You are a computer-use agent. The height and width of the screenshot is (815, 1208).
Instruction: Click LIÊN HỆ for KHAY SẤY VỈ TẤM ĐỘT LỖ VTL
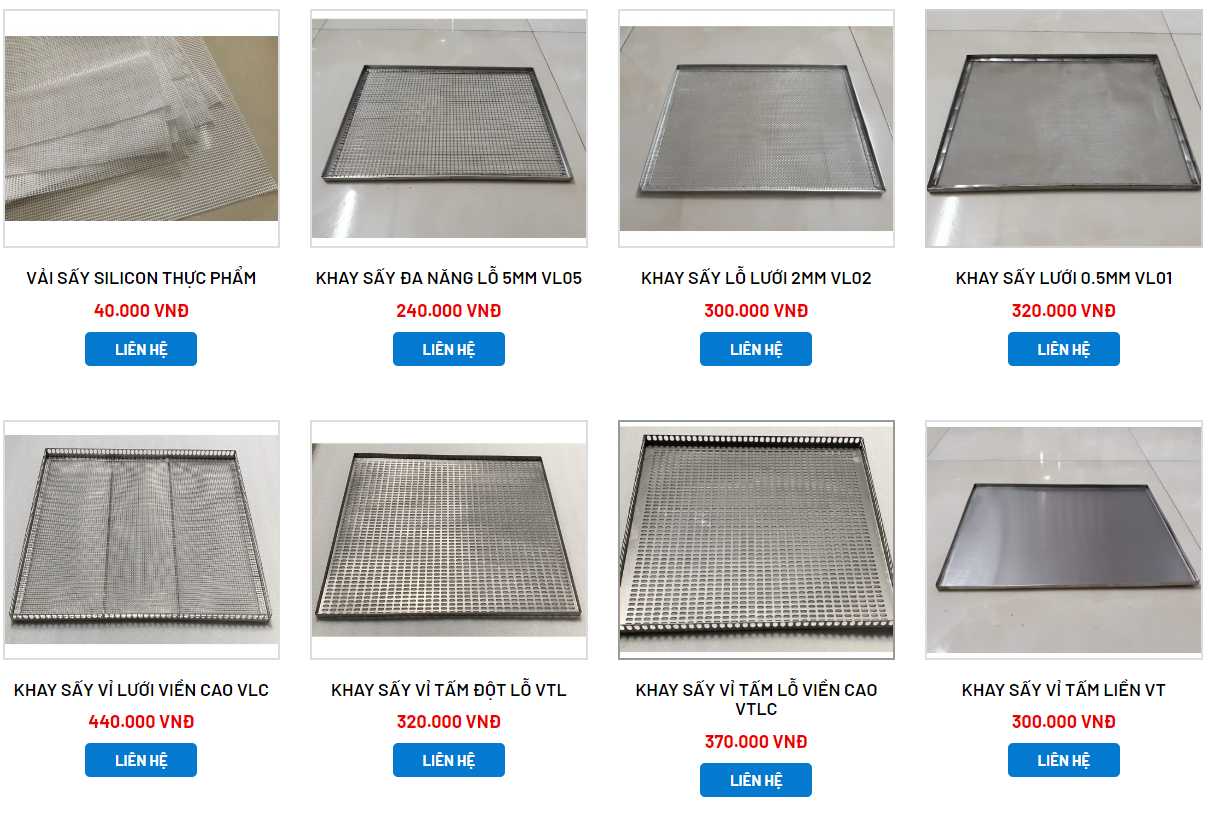tap(449, 760)
